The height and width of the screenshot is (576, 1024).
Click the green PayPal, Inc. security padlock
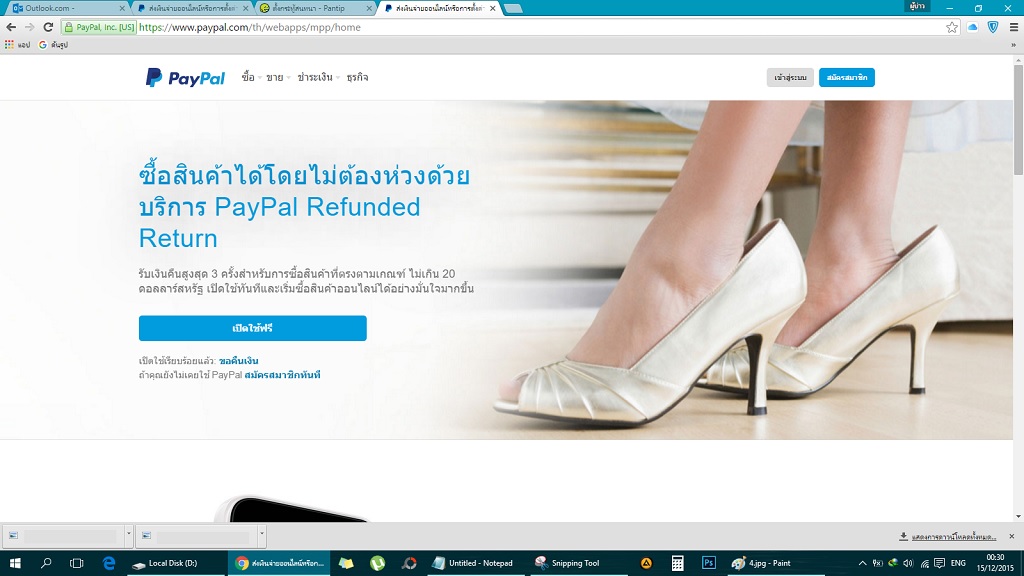point(69,27)
